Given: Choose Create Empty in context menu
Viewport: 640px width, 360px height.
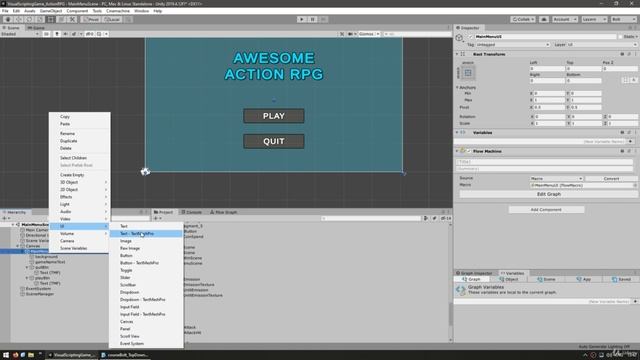Looking at the screenshot, I should click(x=80, y=175).
